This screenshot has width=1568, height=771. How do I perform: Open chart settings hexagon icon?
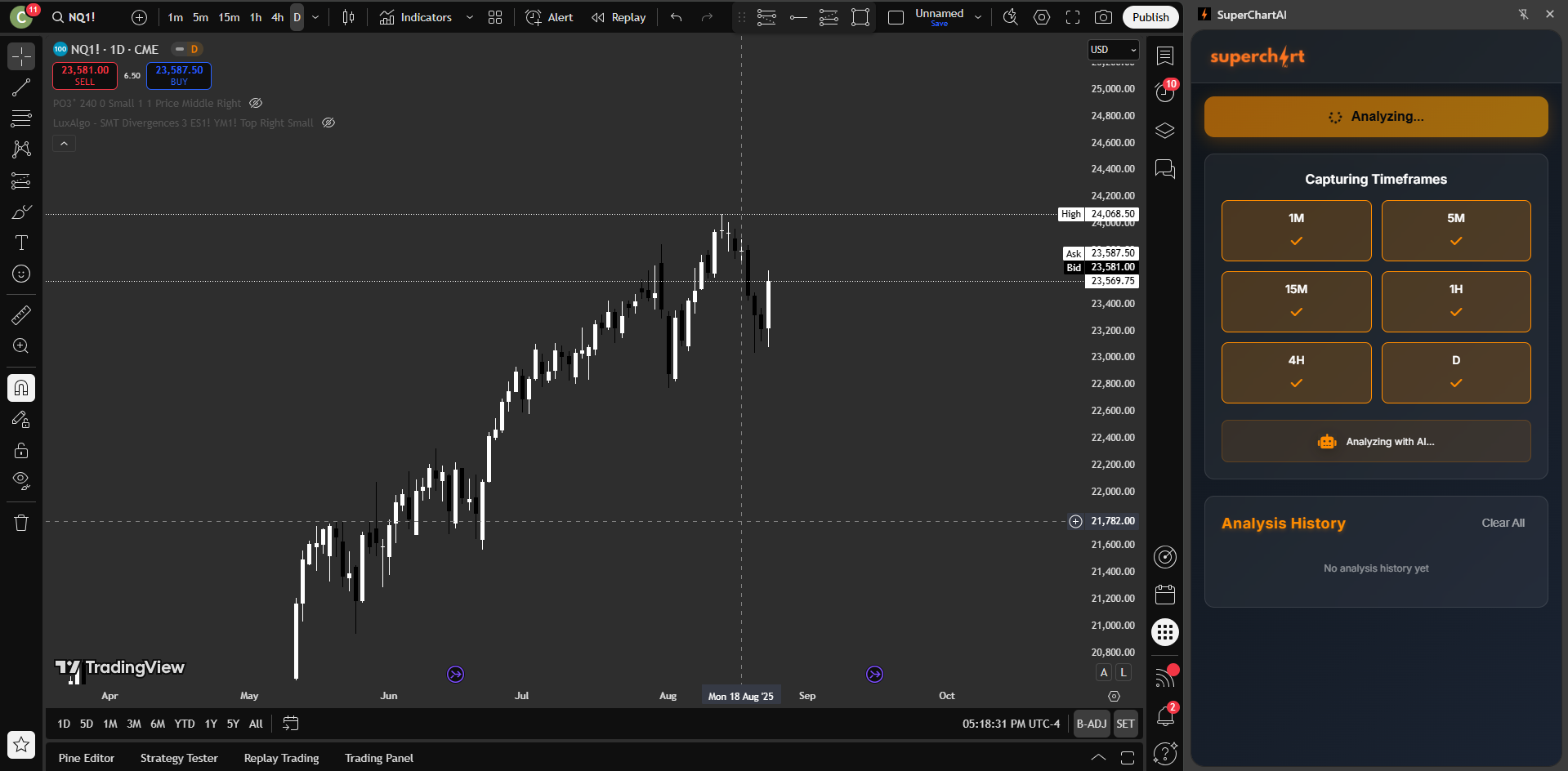point(1042,17)
